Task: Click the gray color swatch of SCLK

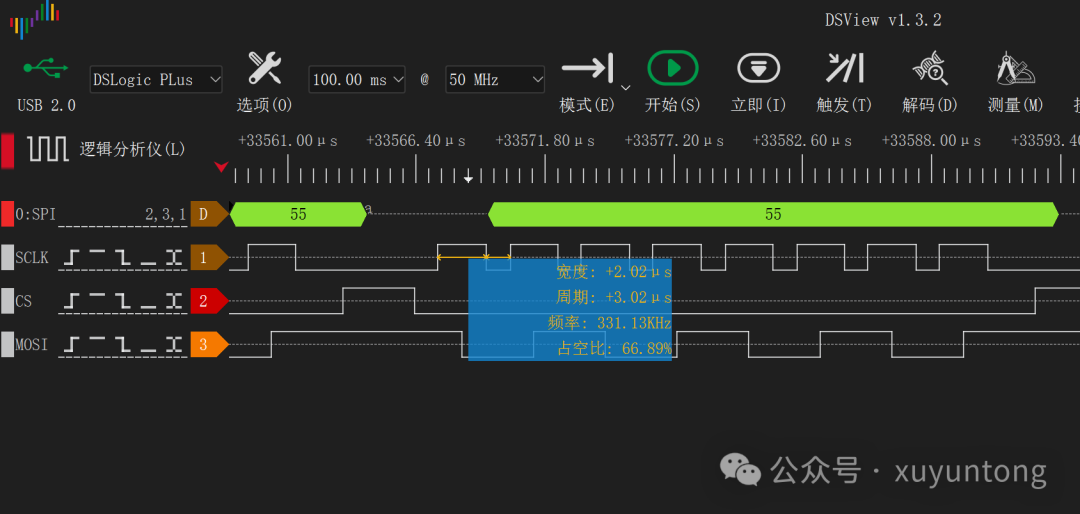Action: click(7, 258)
